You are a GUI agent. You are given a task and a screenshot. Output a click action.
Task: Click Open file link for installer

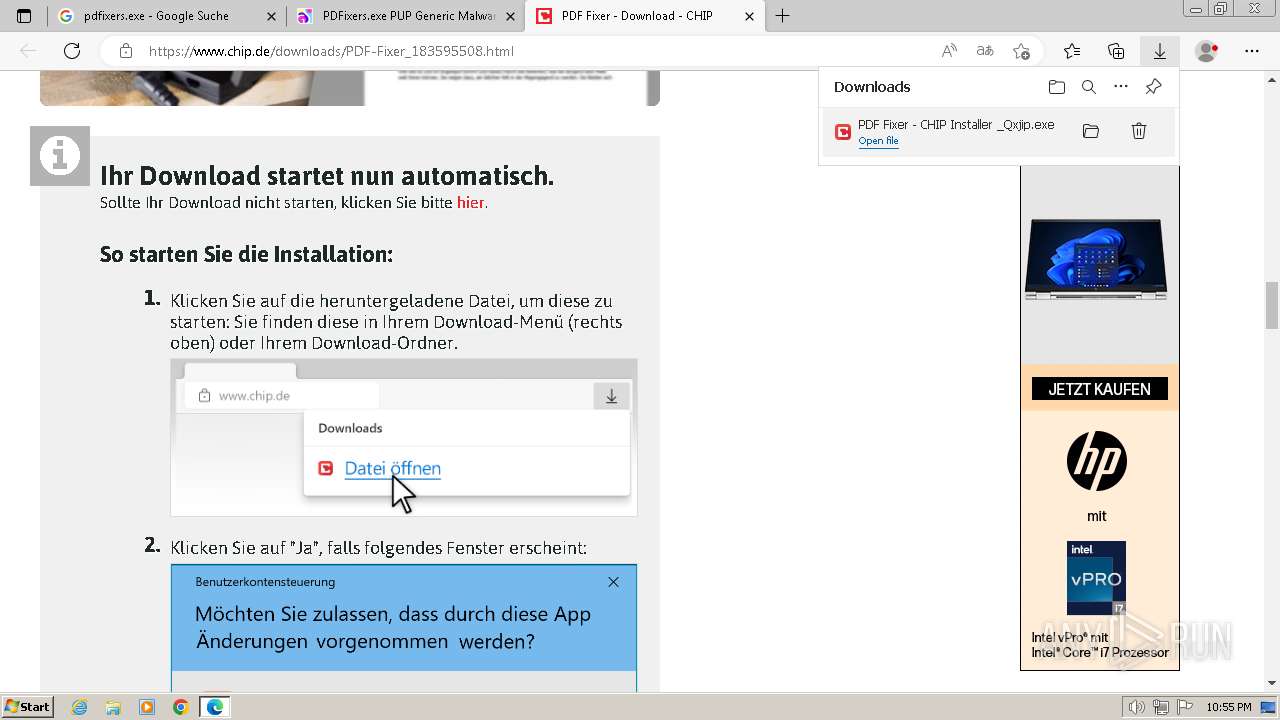click(878, 141)
